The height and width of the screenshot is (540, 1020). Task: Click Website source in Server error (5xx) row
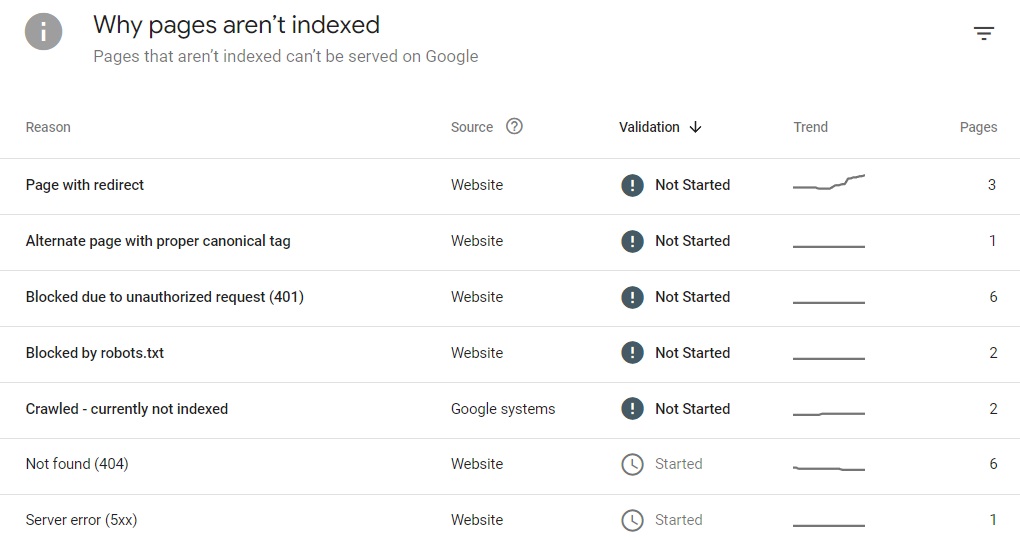(477, 520)
